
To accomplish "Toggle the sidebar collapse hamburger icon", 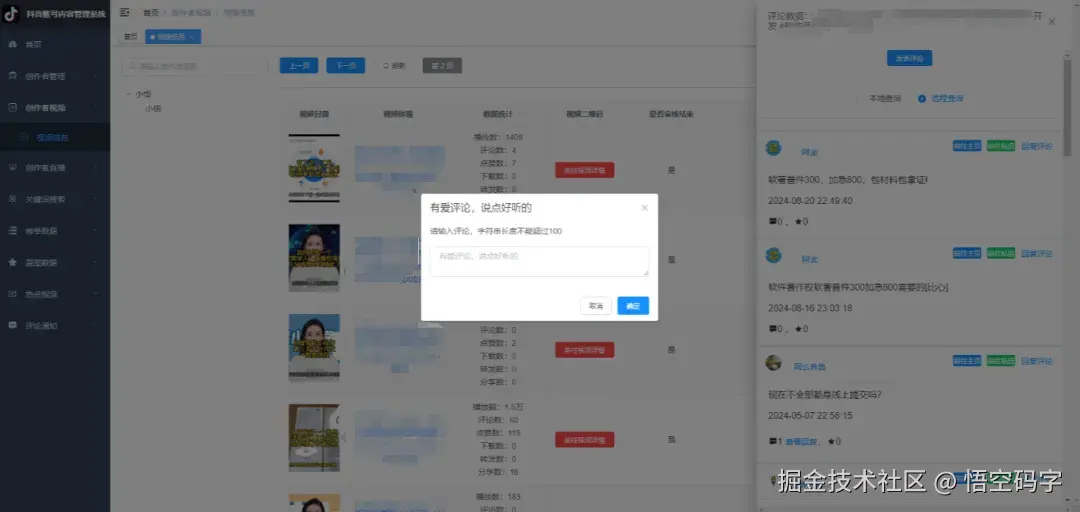I will [125, 12].
